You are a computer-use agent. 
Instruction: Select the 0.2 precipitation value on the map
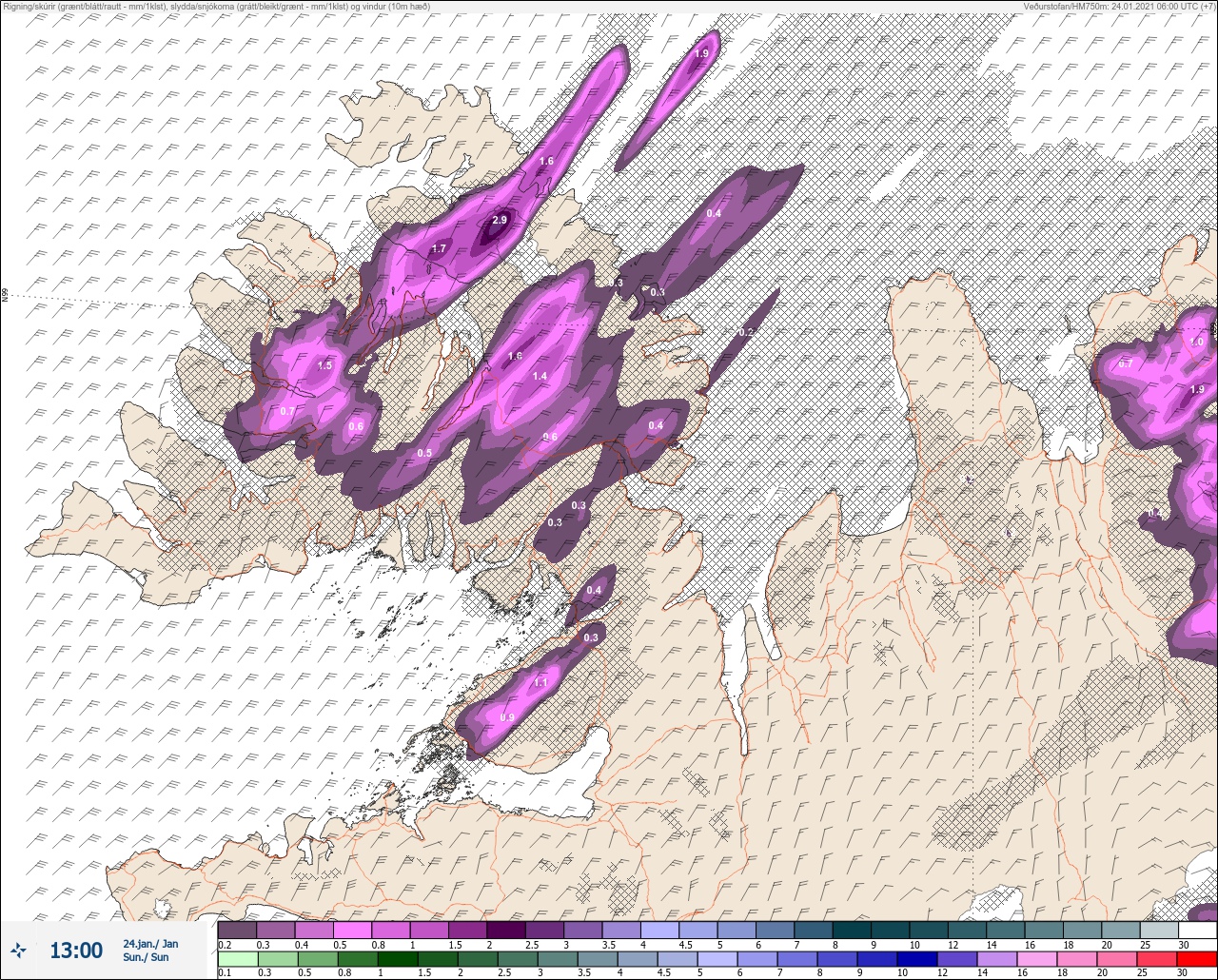coord(746,332)
